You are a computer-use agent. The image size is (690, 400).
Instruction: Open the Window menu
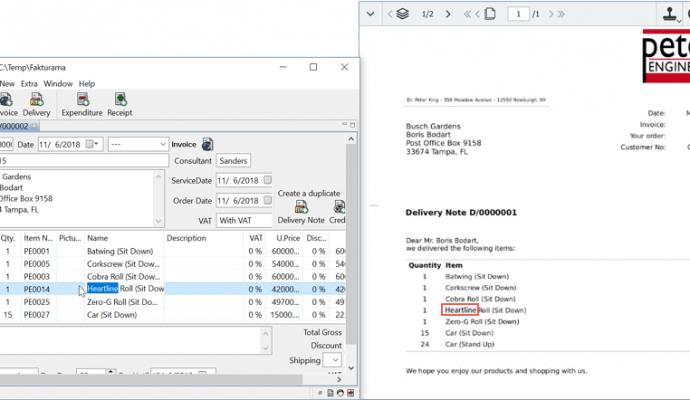click(57, 83)
